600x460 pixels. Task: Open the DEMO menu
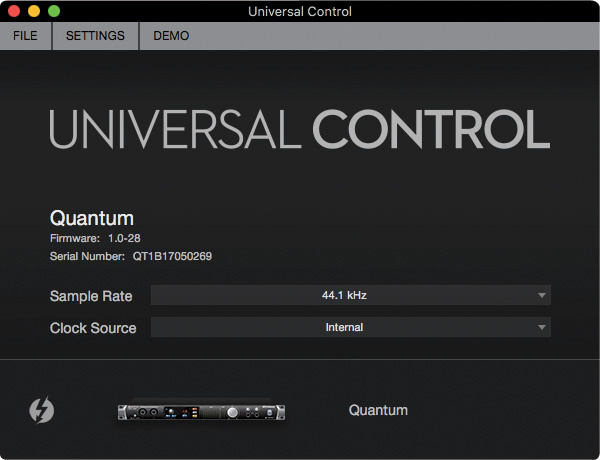click(171, 36)
